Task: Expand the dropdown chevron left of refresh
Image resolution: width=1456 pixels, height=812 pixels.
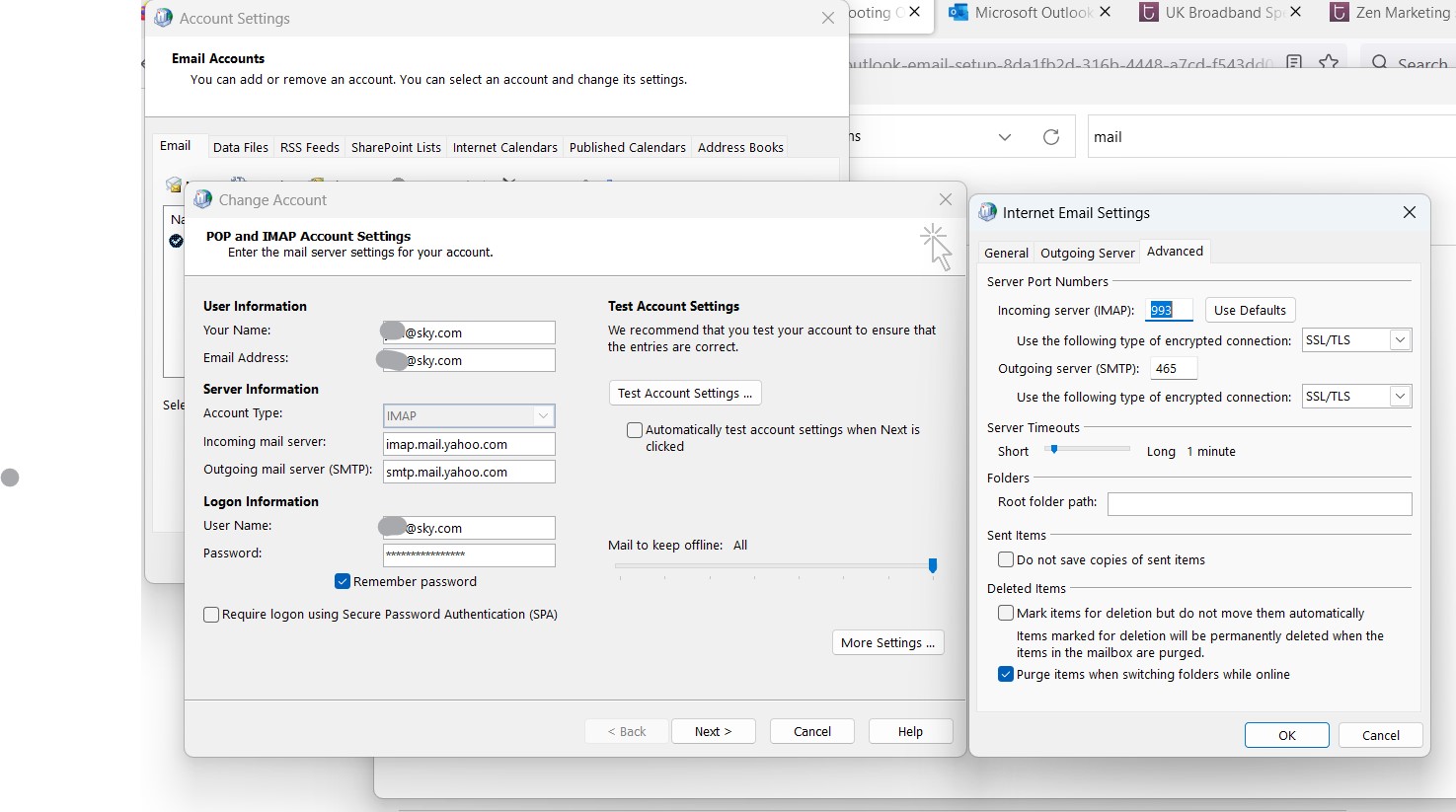Action: tap(1005, 137)
